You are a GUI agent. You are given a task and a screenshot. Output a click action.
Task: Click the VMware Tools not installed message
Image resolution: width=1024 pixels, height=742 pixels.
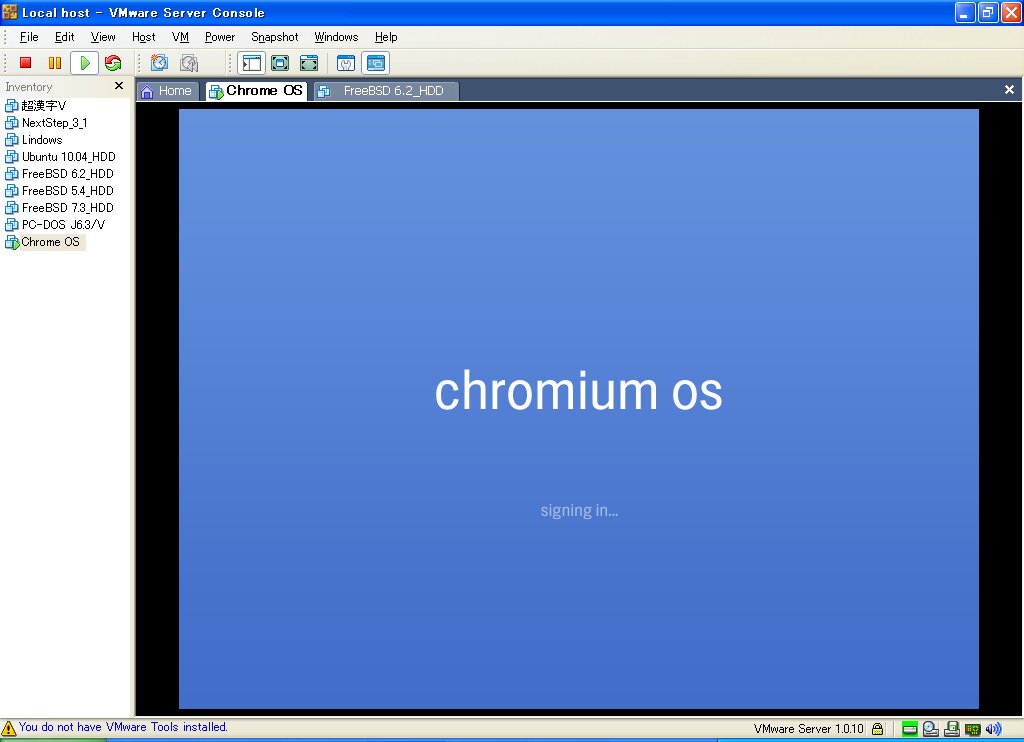(123, 727)
